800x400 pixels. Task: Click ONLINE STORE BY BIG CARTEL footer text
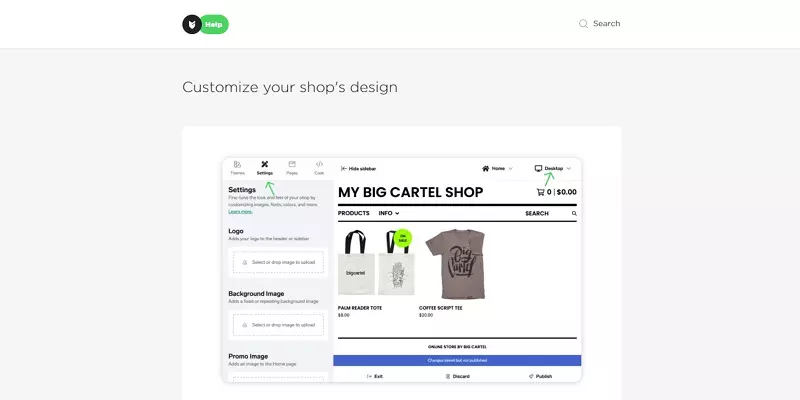(x=457, y=347)
